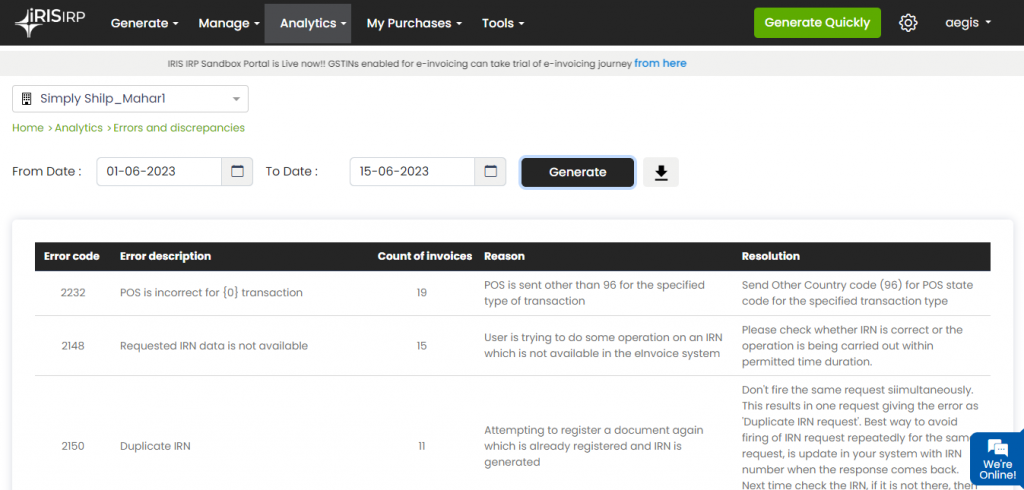The height and width of the screenshot is (490, 1024).
Task: Click the download report icon
Action: [x=660, y=172]
